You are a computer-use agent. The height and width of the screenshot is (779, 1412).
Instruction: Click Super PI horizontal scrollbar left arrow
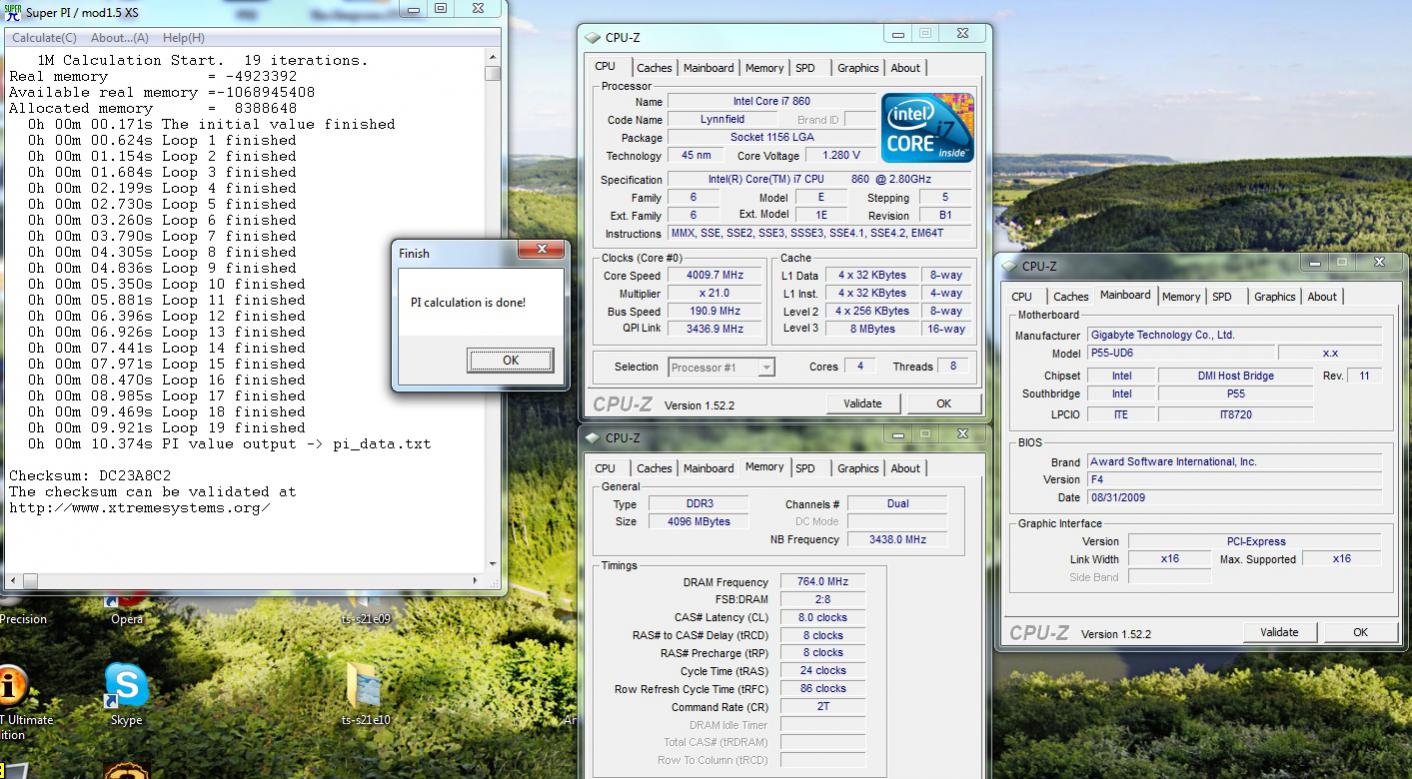(12, 580)
